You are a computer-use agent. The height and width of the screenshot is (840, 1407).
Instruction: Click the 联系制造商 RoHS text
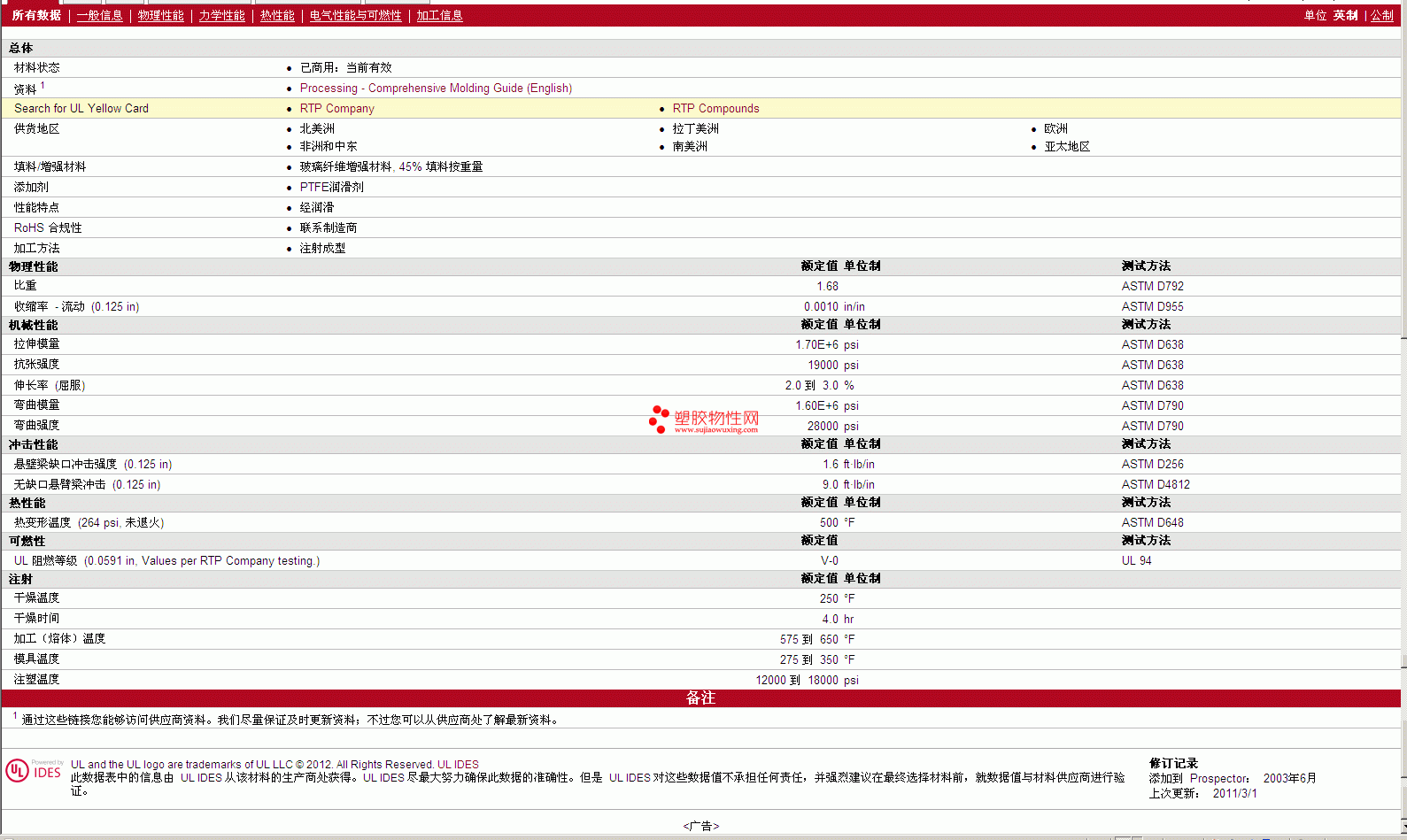[329, 227]
